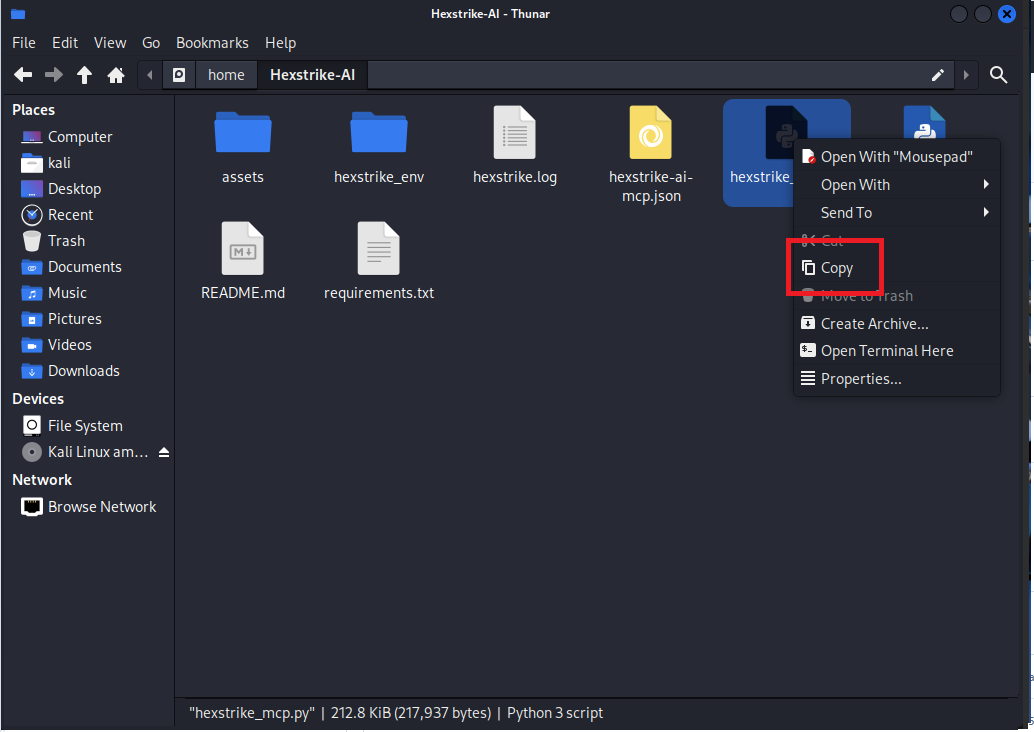Viewport: 1034px width, 732px height.
Task: Select Trash in the sidebar
Action: pos(66,241)
